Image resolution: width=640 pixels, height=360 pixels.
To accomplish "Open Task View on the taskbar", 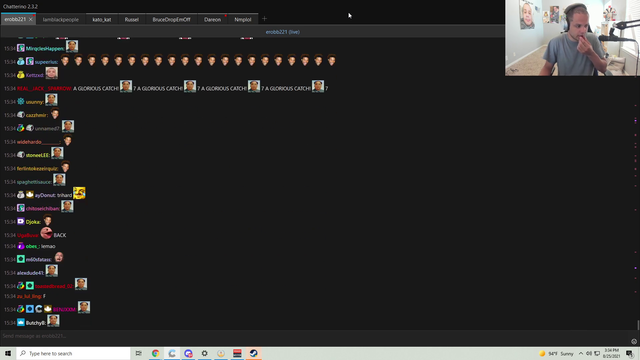I will pyautogui.click(x=138, y=353).
